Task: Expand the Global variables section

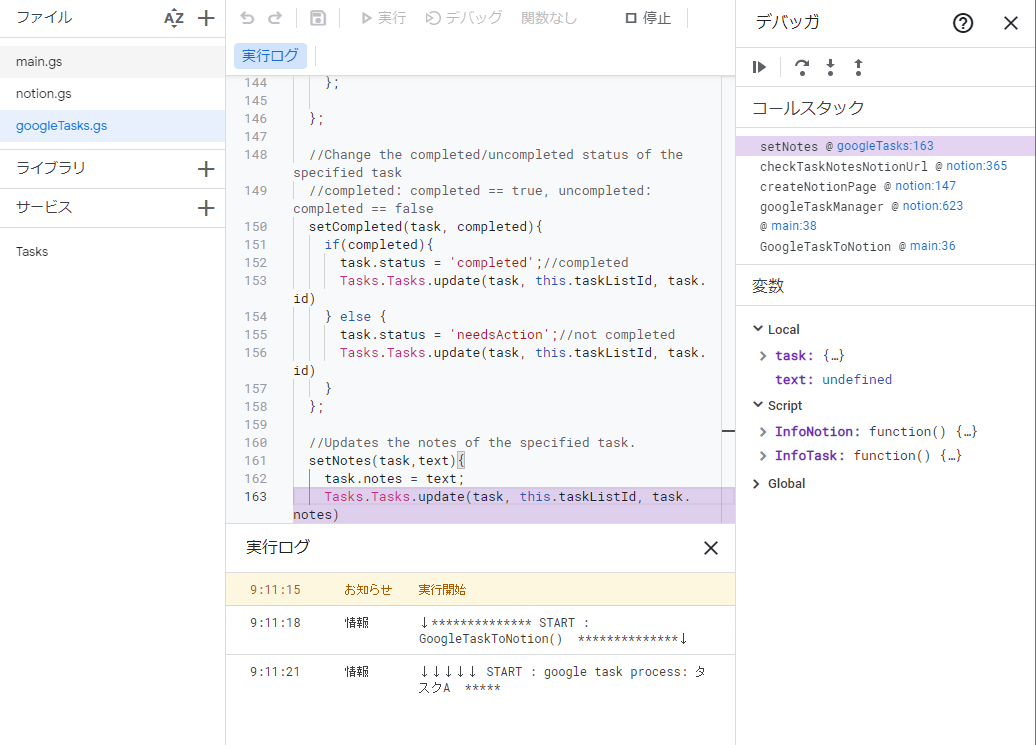Action: (757, 484)
